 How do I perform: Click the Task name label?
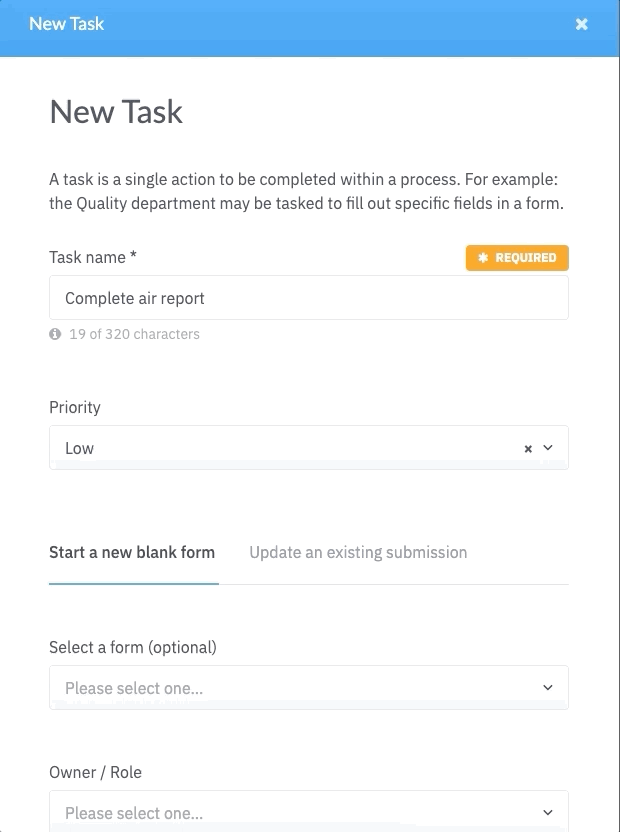tap(93, 257)
